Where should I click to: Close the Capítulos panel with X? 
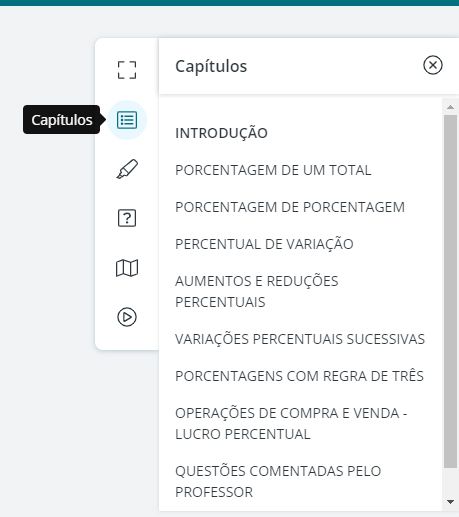pyautogui.click(x=433, y=65)
